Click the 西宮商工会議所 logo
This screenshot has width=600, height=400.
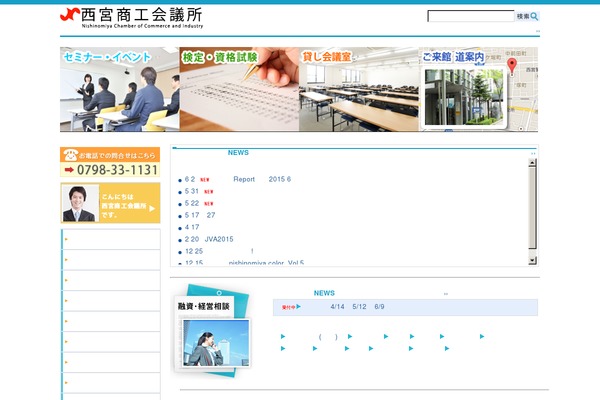point(131,18)
